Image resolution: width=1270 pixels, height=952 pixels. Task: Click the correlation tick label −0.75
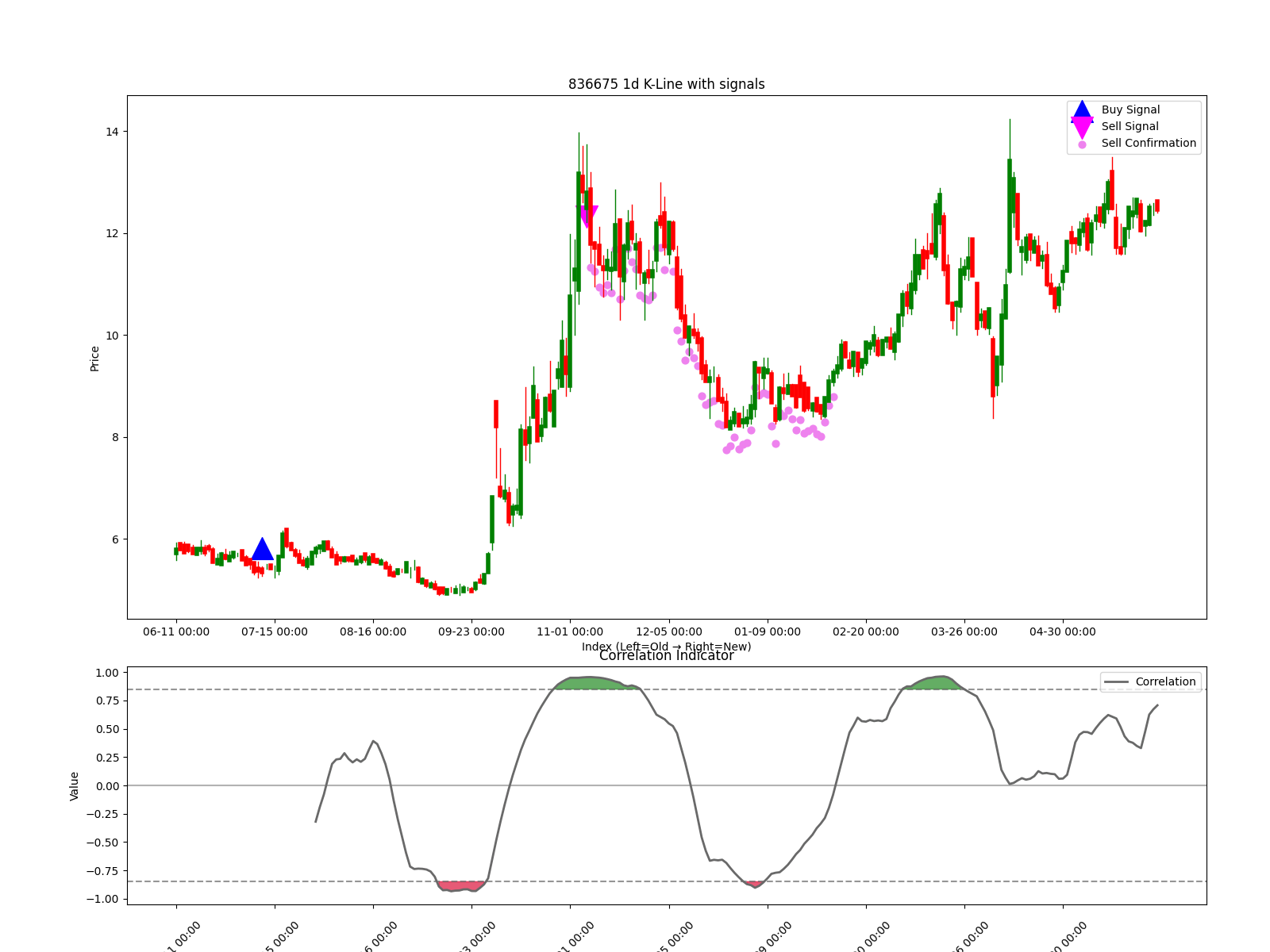pos(102,871)
